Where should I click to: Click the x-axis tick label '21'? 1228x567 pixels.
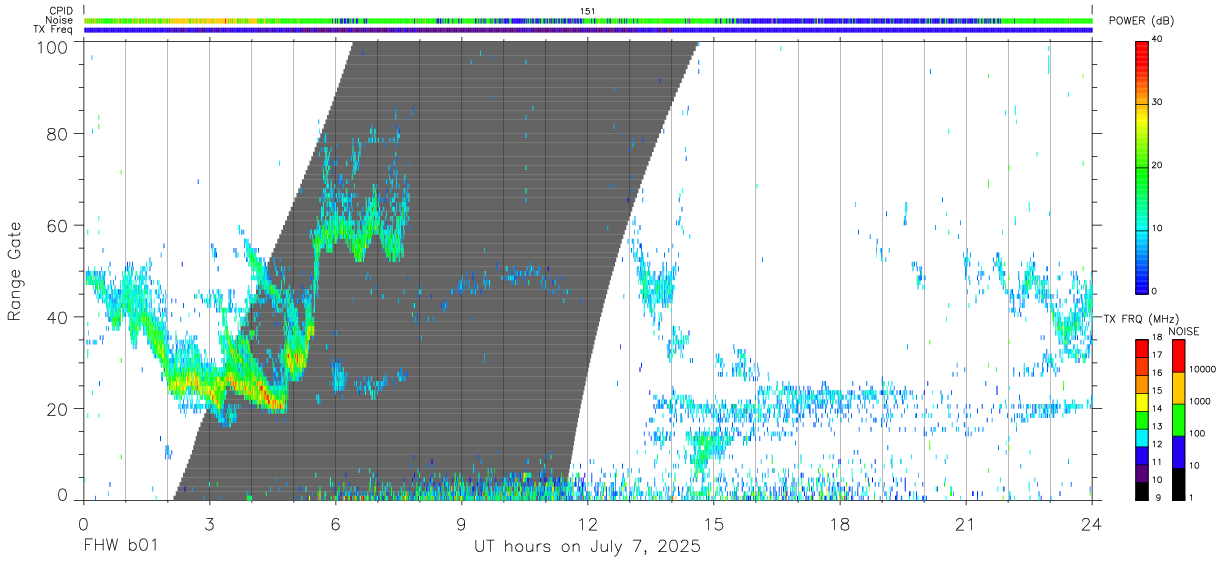[x=966, y=524]
